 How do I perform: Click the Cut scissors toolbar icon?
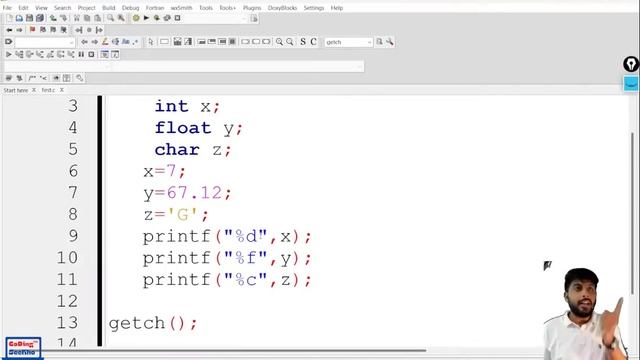point(77,18)
